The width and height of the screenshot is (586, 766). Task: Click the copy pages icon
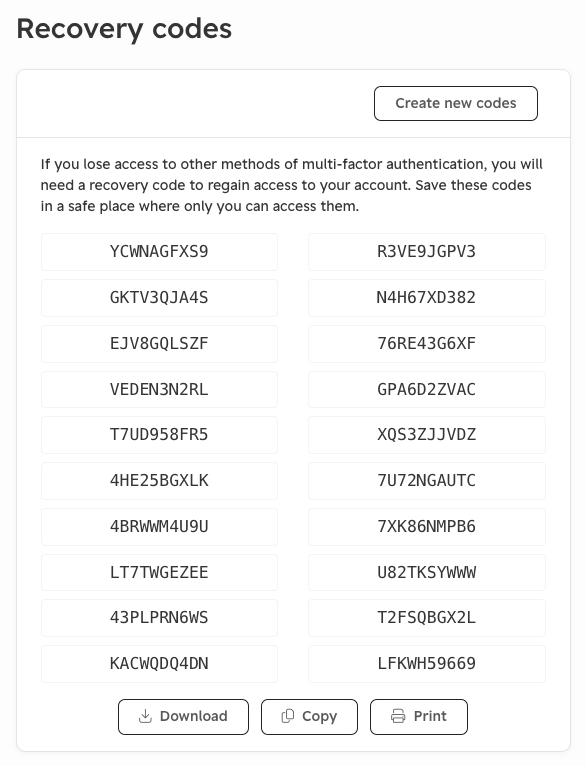[x=288, y=716]
